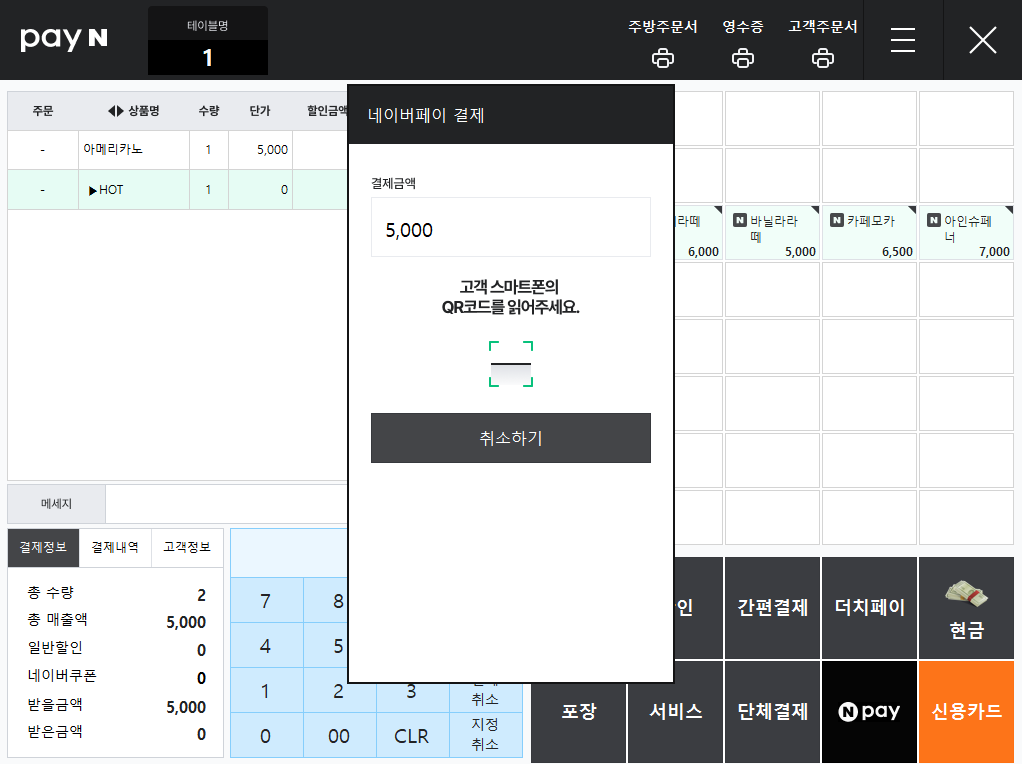Switch to the 고객정보 tab
The width and height of the screenshot is (1022, 764).
tap(187, 548)
